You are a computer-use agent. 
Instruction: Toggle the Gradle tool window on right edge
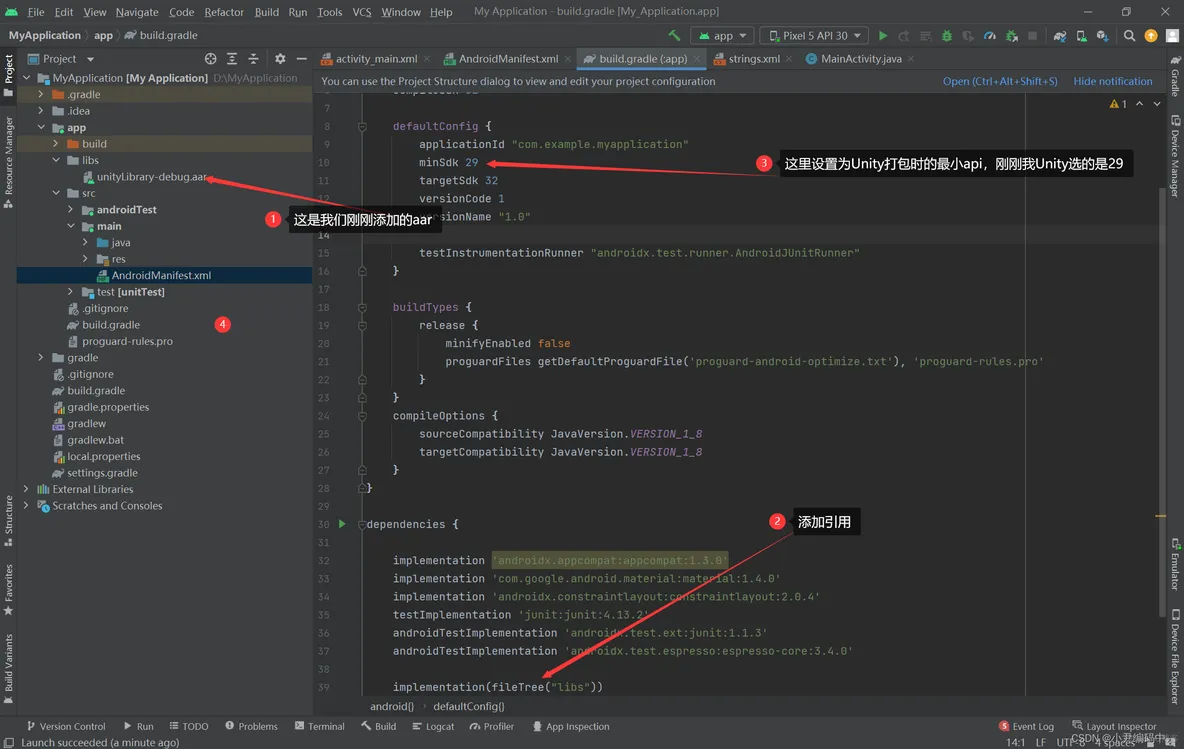pyautogui.click(x=1175, y=76)
